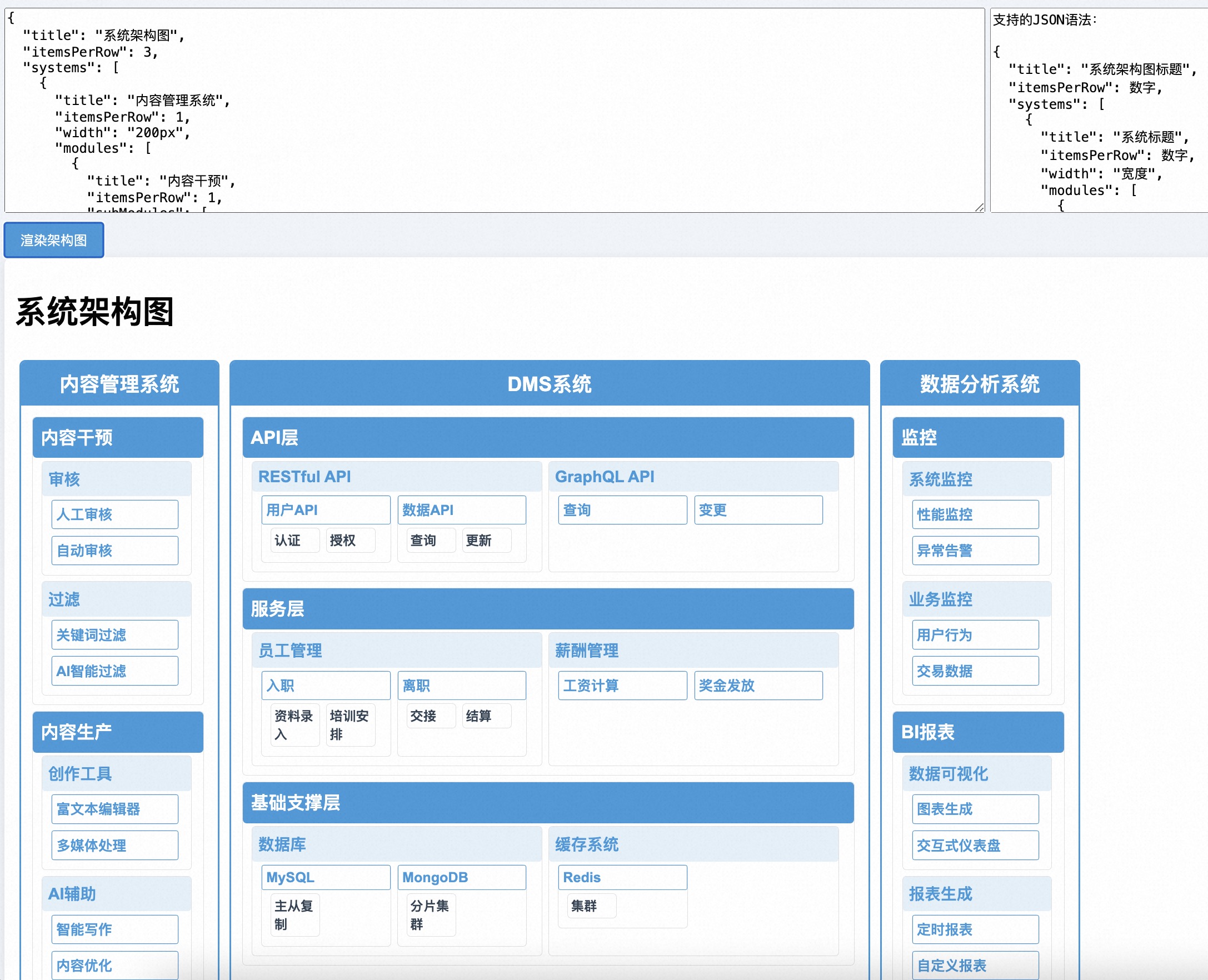Select the 富文本编辑器 item
1208x980 pixels.
pos(115,809)
